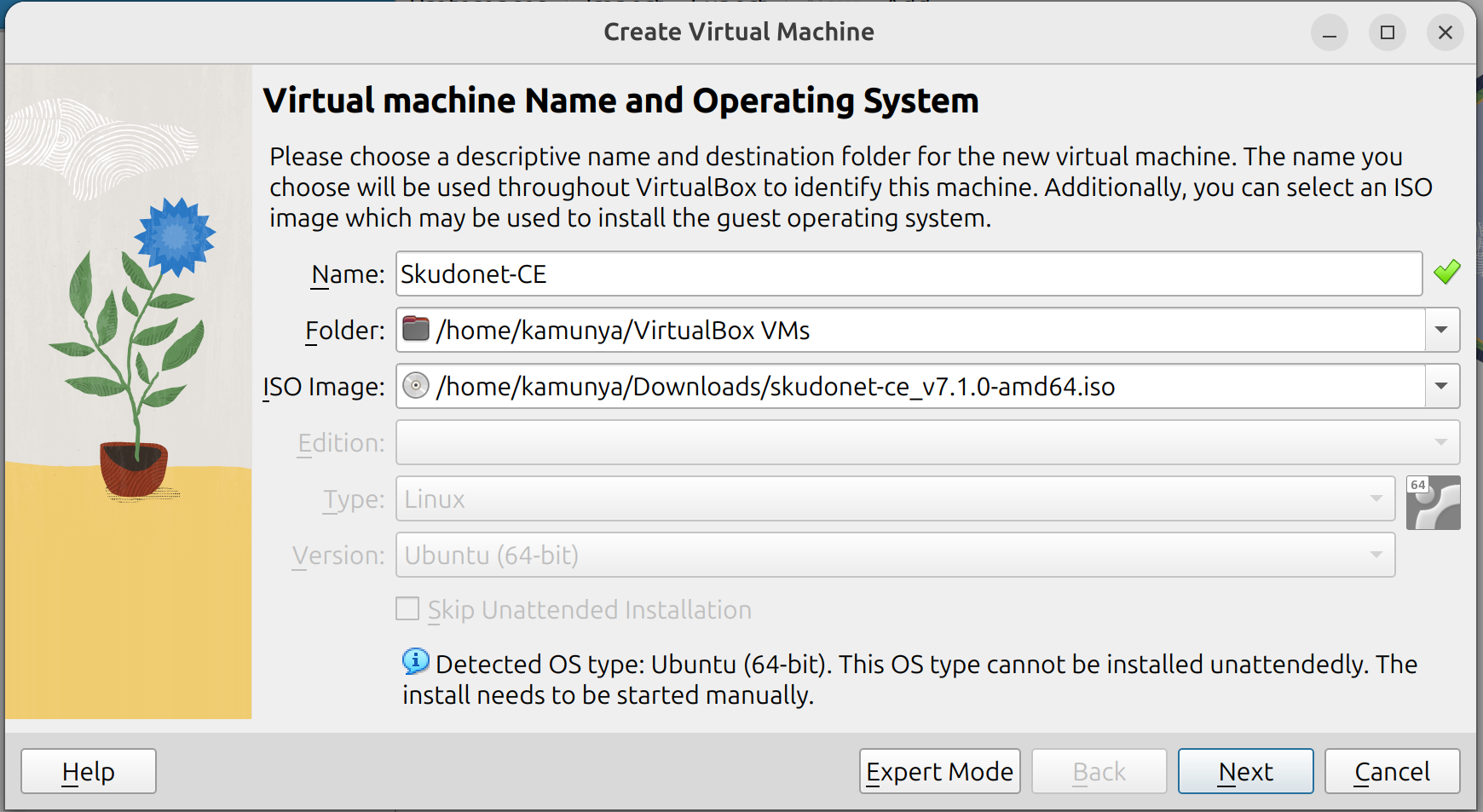1483x812 pixels.
Task: Click the folder icon in the Folder field
Action: [415, 327]
